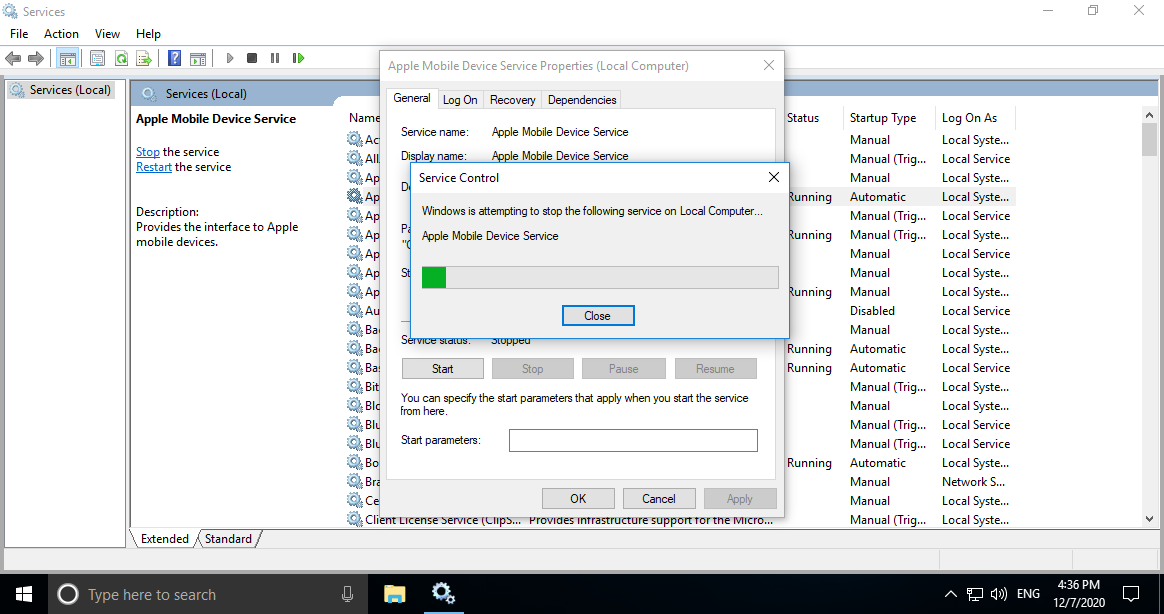Click the services list scrollbar down arrow
The height and width of the screenshot is (614, 1164).
pos(1149,519)
